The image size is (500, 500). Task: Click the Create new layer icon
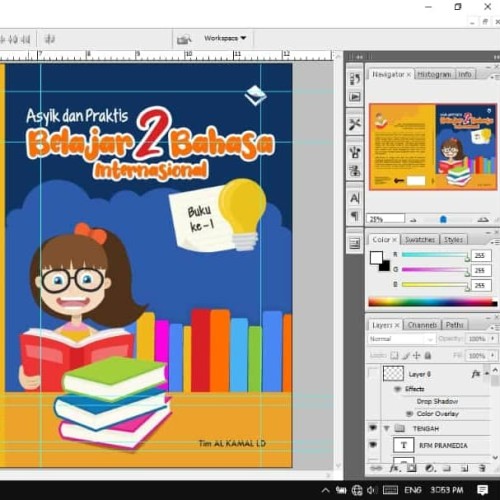pyautogui.click(x=464, y=468)
